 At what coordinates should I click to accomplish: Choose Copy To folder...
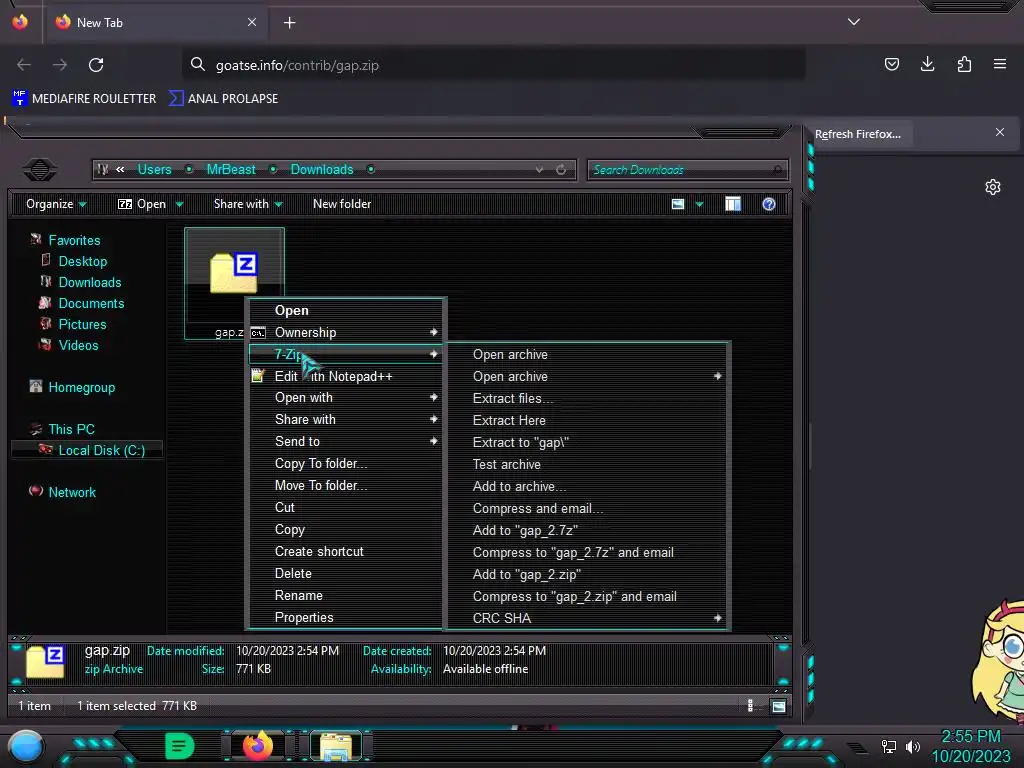pos(346,464)
